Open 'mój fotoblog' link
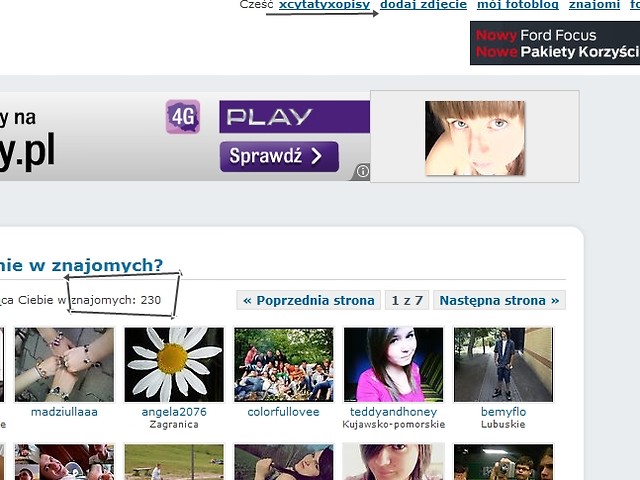Image resolution: width=640 pixels, height=480 pixels. tap(518, 4)
